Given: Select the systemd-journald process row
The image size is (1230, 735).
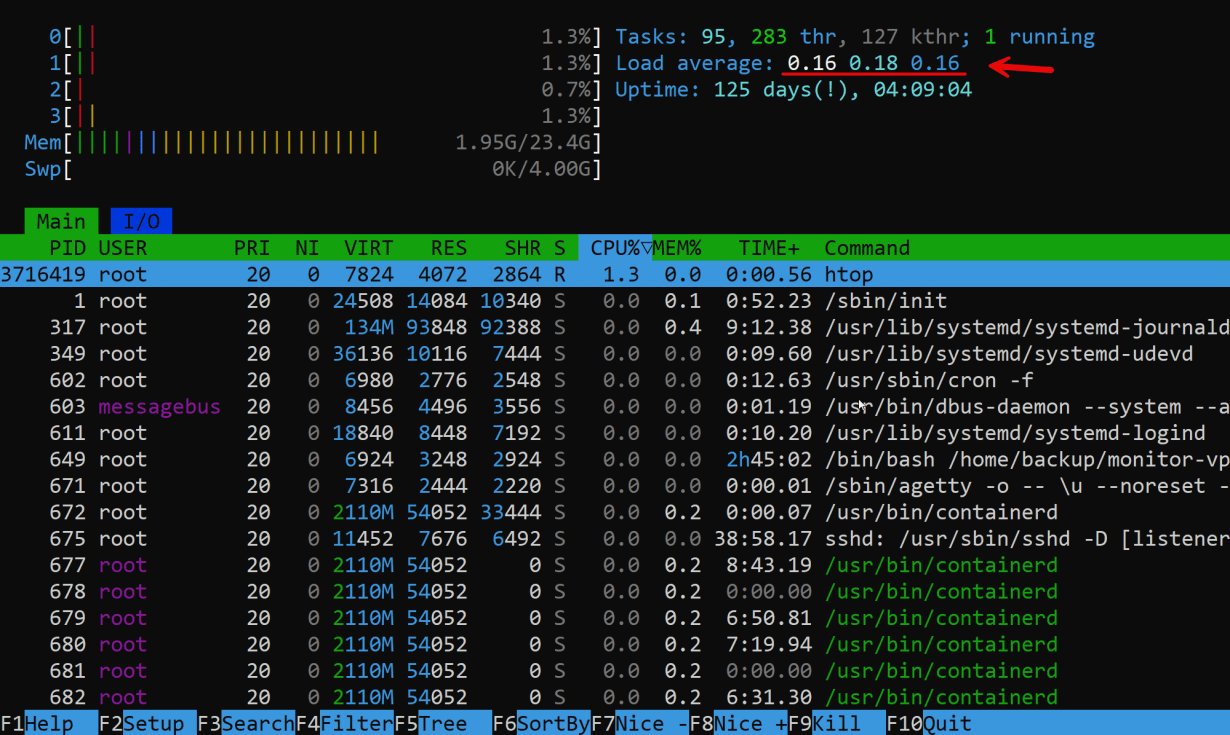Looking at the screenshot, I should [x=615, y=327].
